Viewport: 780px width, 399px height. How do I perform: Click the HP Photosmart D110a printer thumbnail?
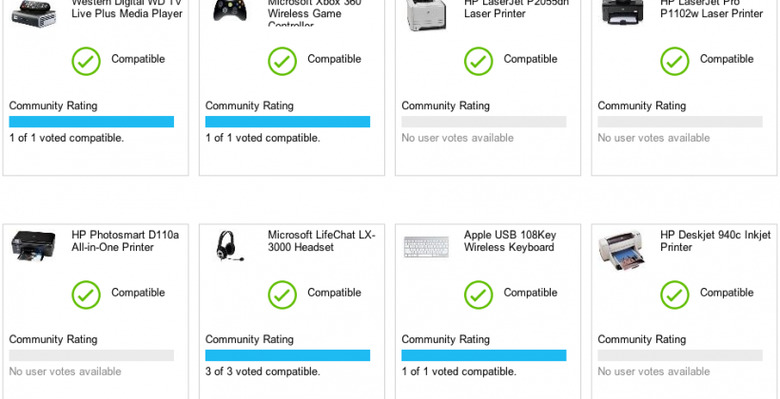[x=33, y=246]
